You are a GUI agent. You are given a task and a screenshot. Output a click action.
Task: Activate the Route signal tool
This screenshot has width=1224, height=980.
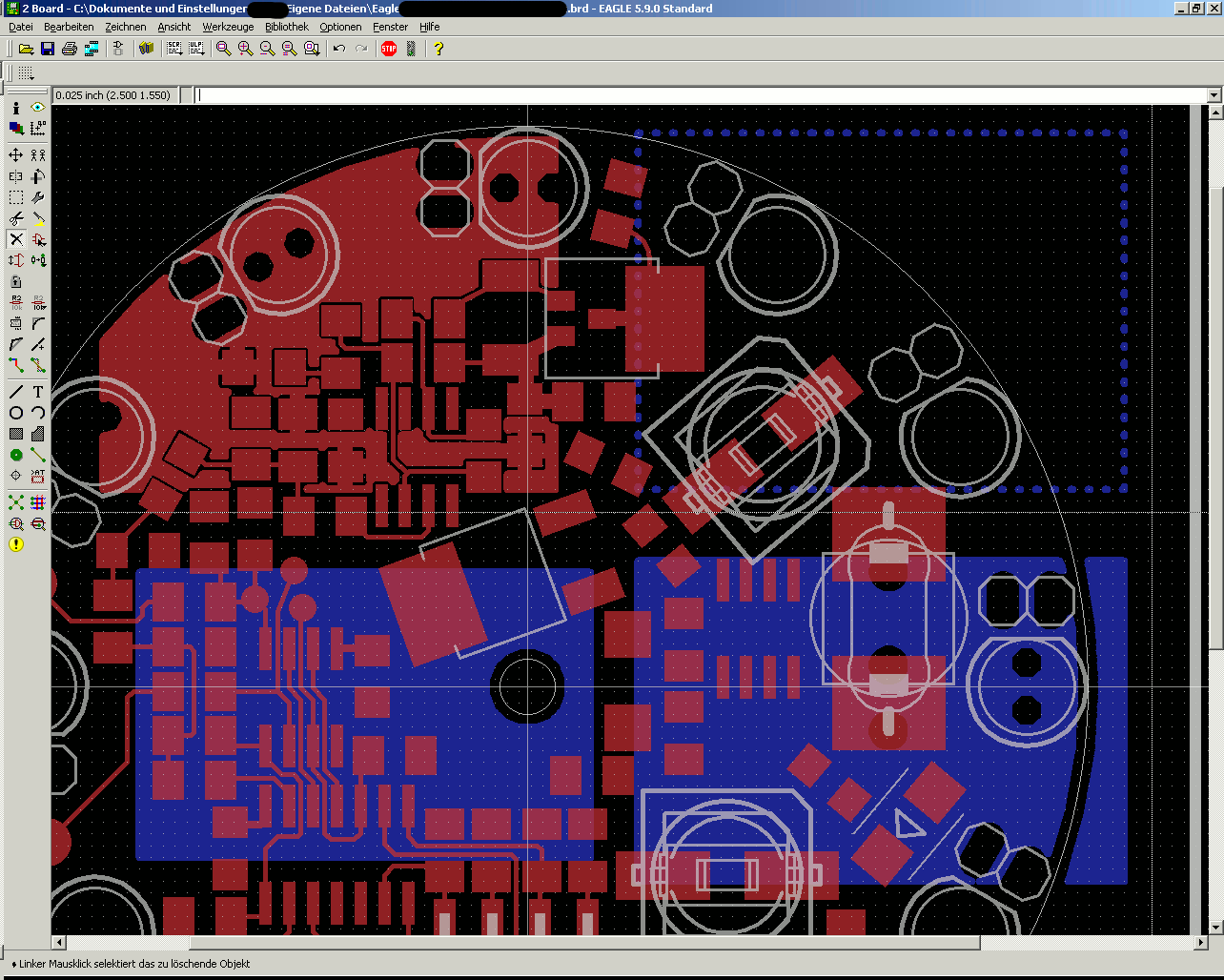(x=16, y=365)
